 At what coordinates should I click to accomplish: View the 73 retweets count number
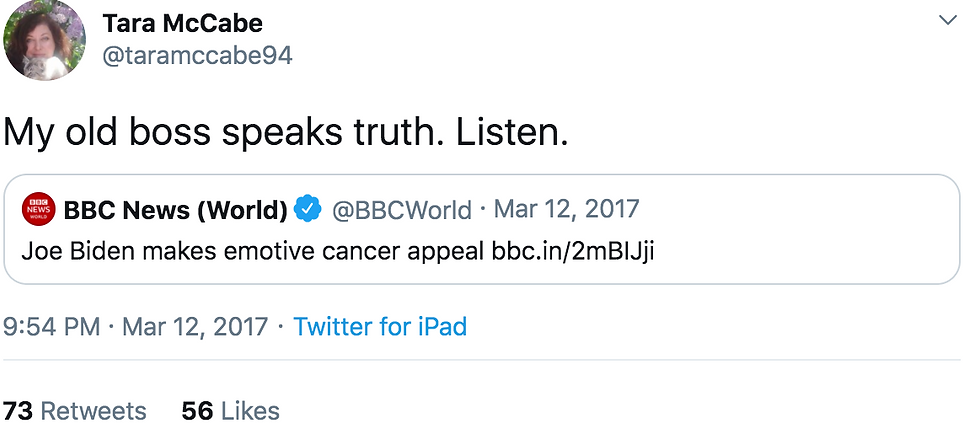point(16,411)
